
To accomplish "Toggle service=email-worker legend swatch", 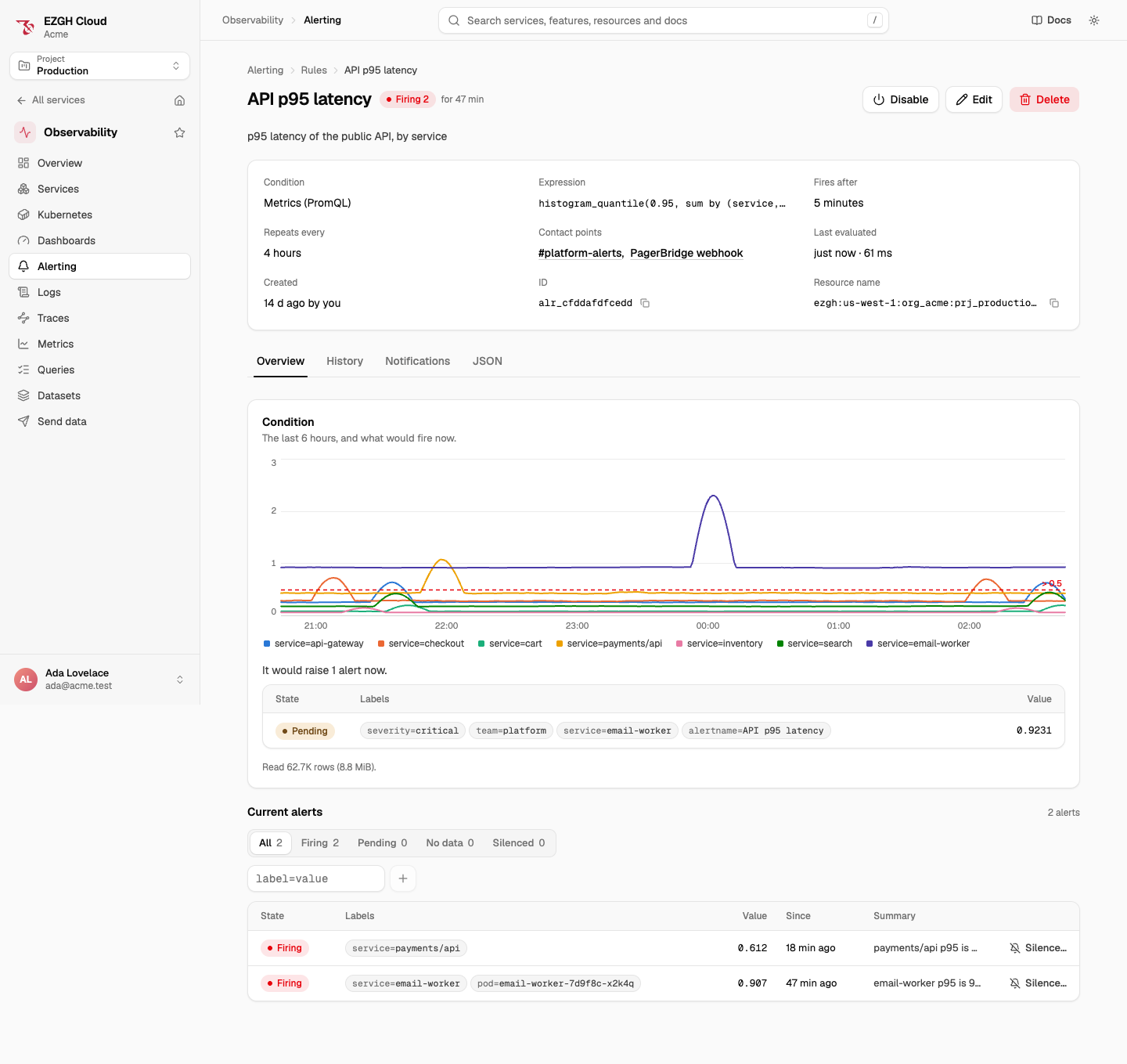I will click(870, 644).
